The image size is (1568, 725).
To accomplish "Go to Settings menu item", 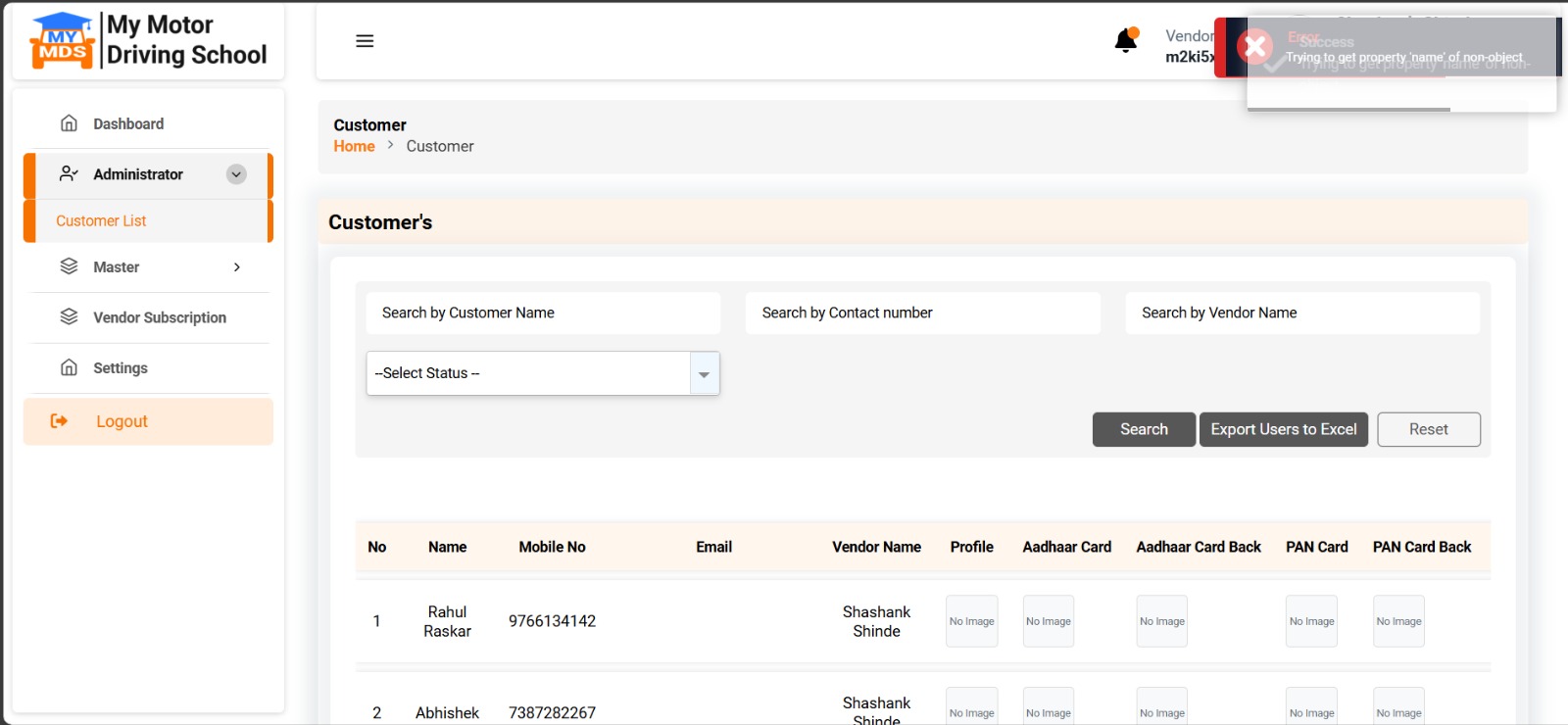I will pyautogui.click(x=121, y=368).
